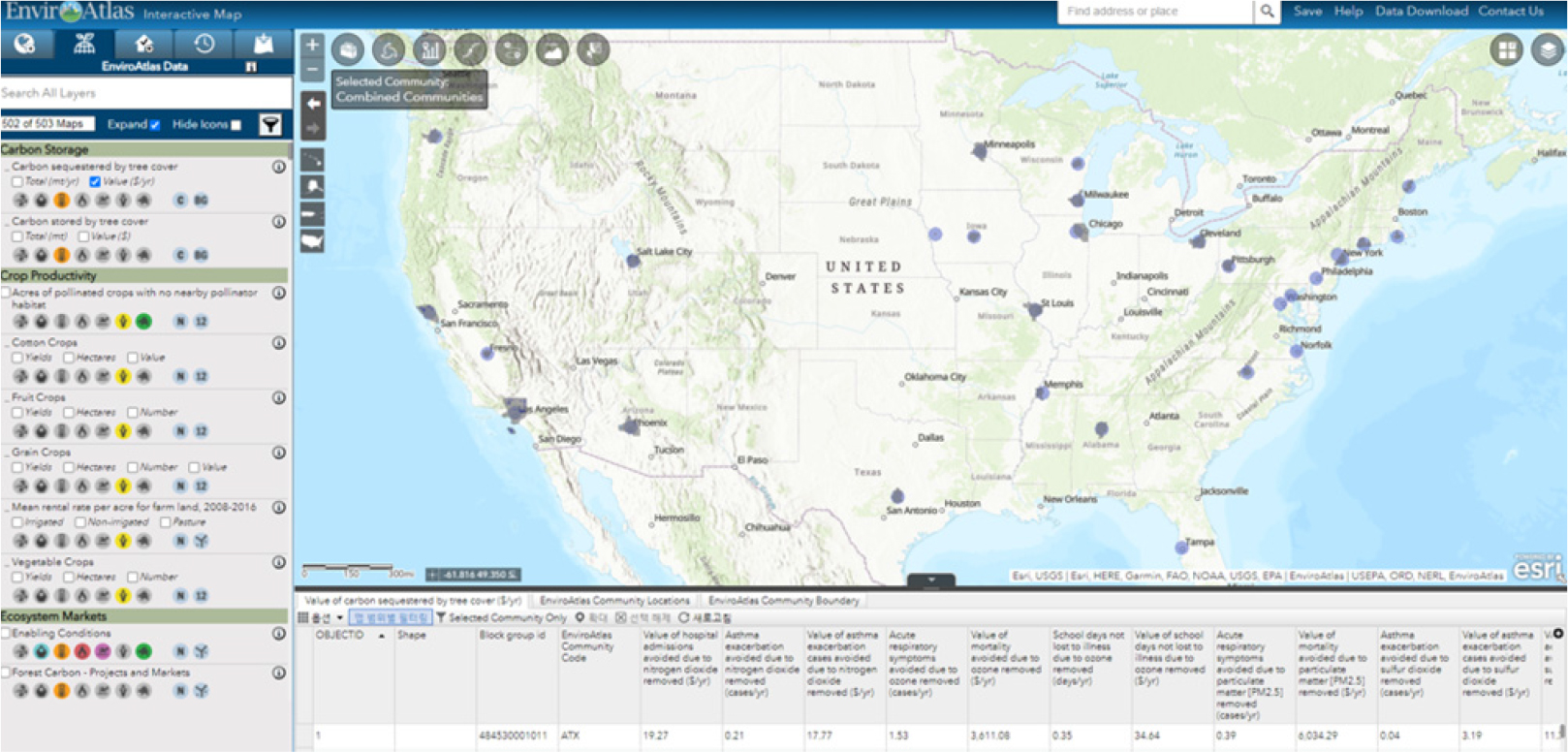This screenshot has width=1568, height=752.
Task: Collapse the attribute table panel handle
Action: point(930,580)
